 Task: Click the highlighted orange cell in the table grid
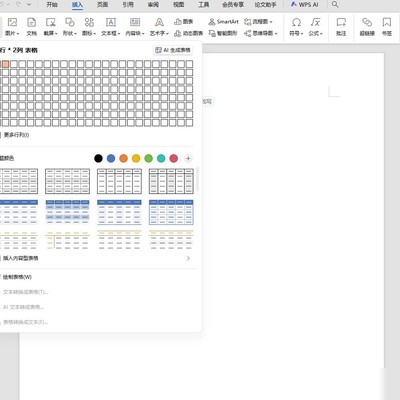(5, 64)
